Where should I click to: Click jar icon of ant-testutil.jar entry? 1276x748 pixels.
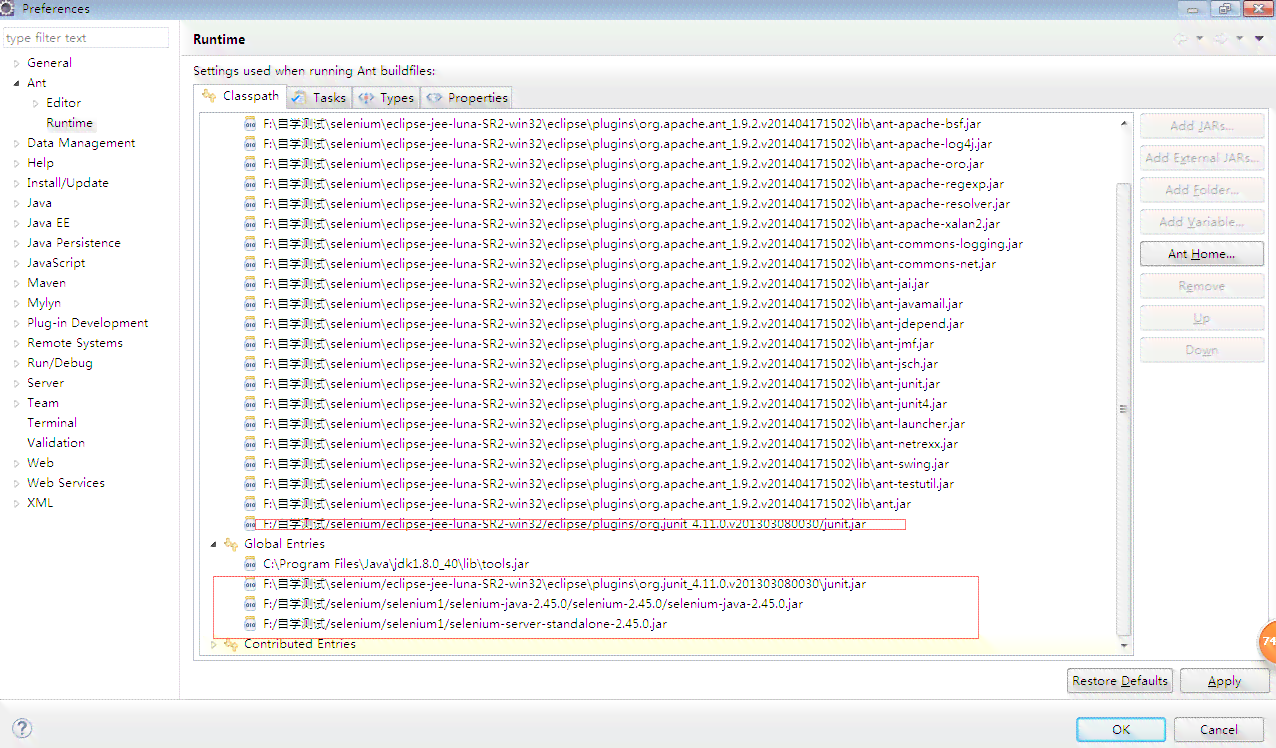click(250, 484)
